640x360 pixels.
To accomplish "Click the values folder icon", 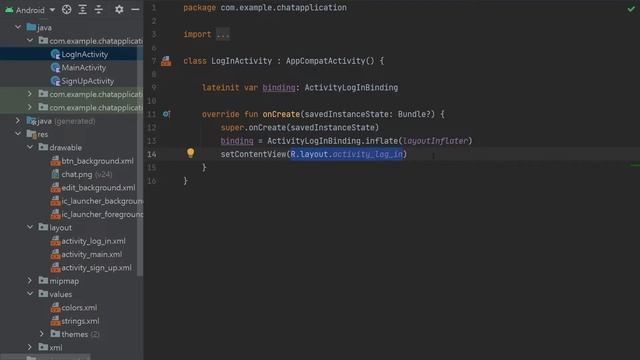I will click(x=43, y=293).
